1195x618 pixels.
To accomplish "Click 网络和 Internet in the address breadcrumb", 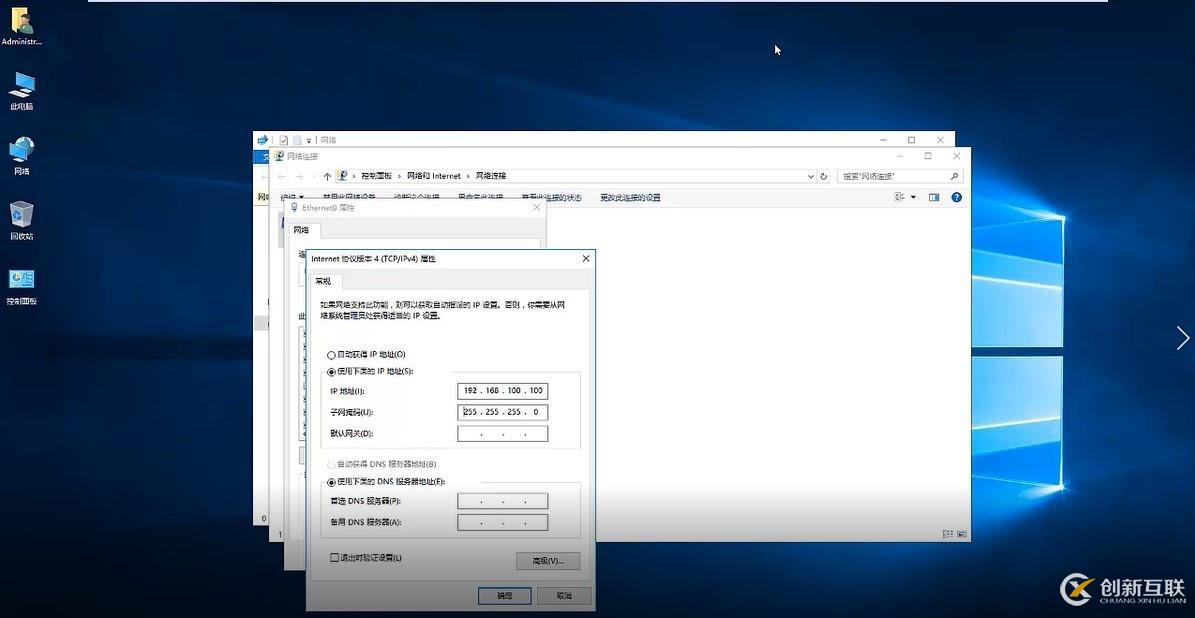I will pyautogui.click(x=434, y=176).
